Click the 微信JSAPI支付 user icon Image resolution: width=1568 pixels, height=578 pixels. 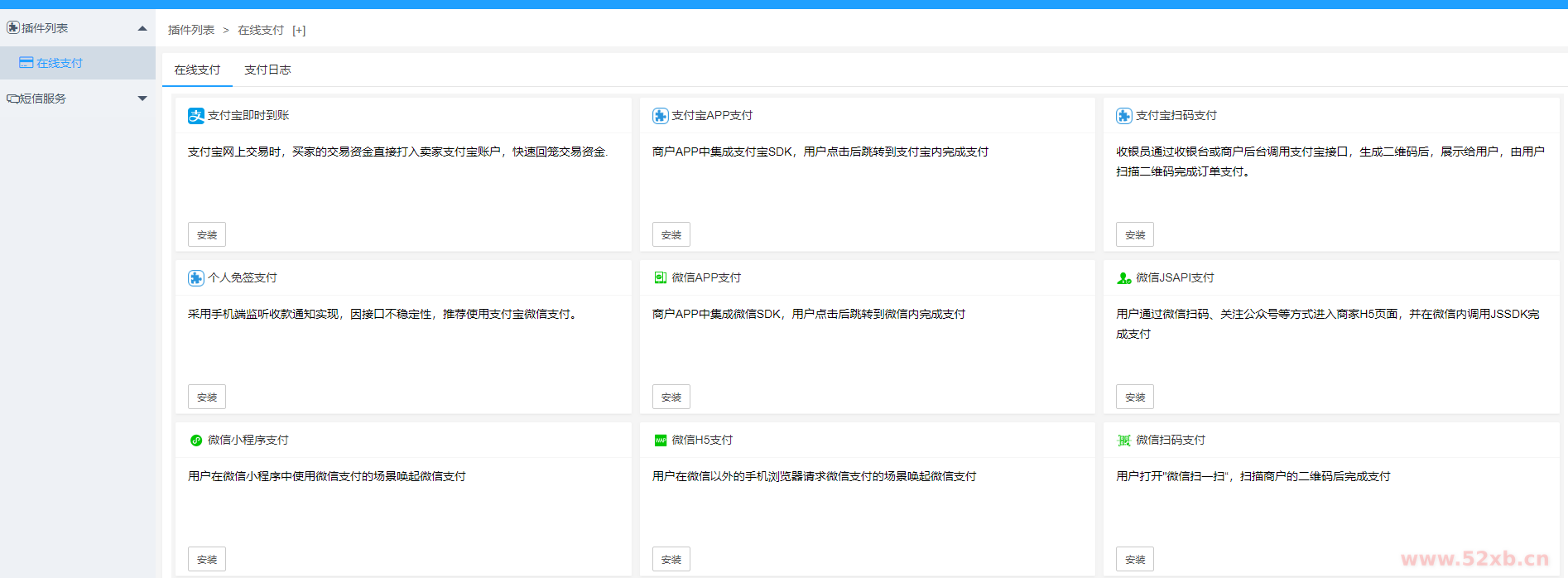pos(1123,278)
